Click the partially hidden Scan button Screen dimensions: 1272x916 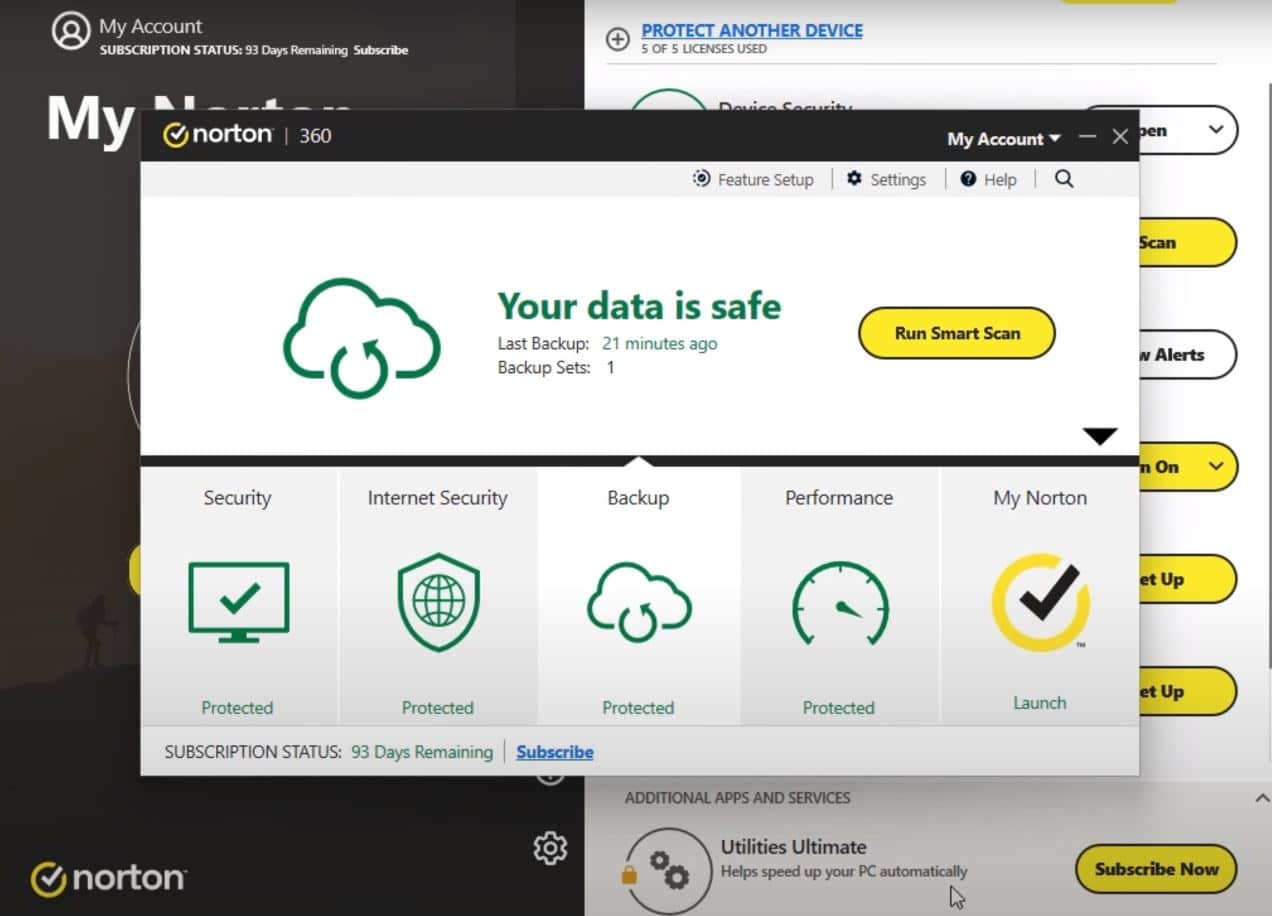click(1188, 242)
